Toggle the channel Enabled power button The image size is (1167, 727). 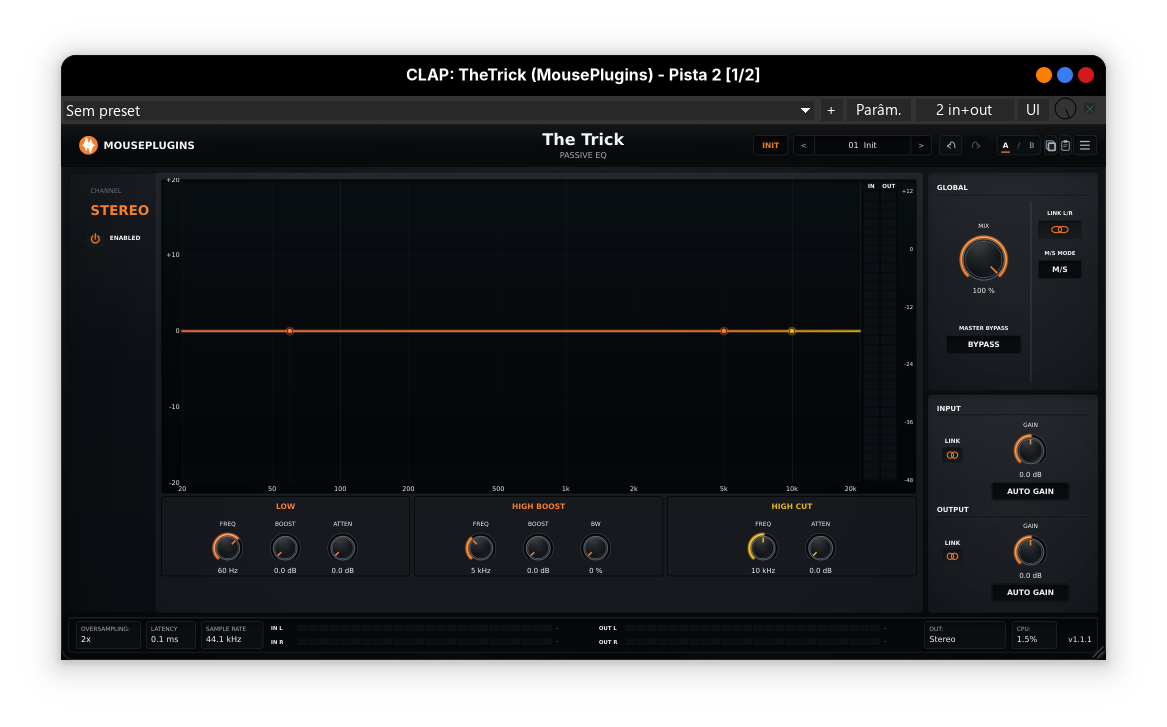95,238
